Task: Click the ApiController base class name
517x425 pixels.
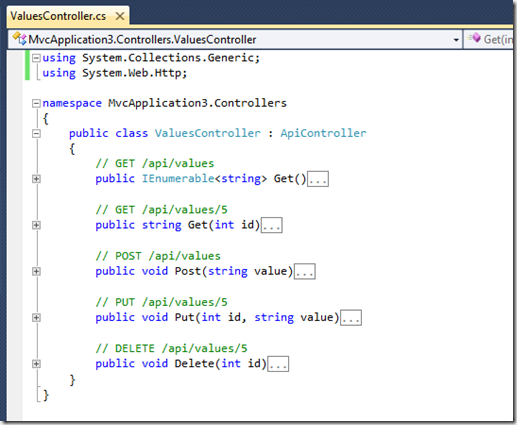Action: pyautogui.click(x=323, y=133)
